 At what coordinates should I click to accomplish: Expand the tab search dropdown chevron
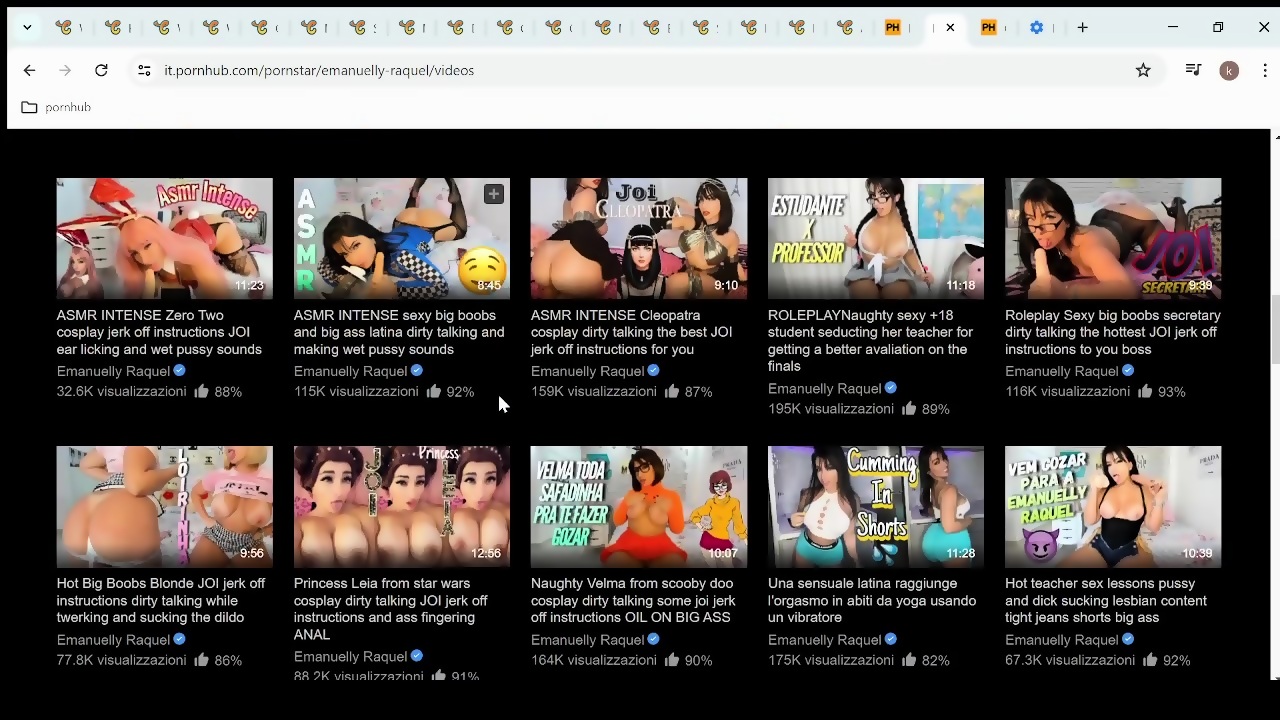27,28
